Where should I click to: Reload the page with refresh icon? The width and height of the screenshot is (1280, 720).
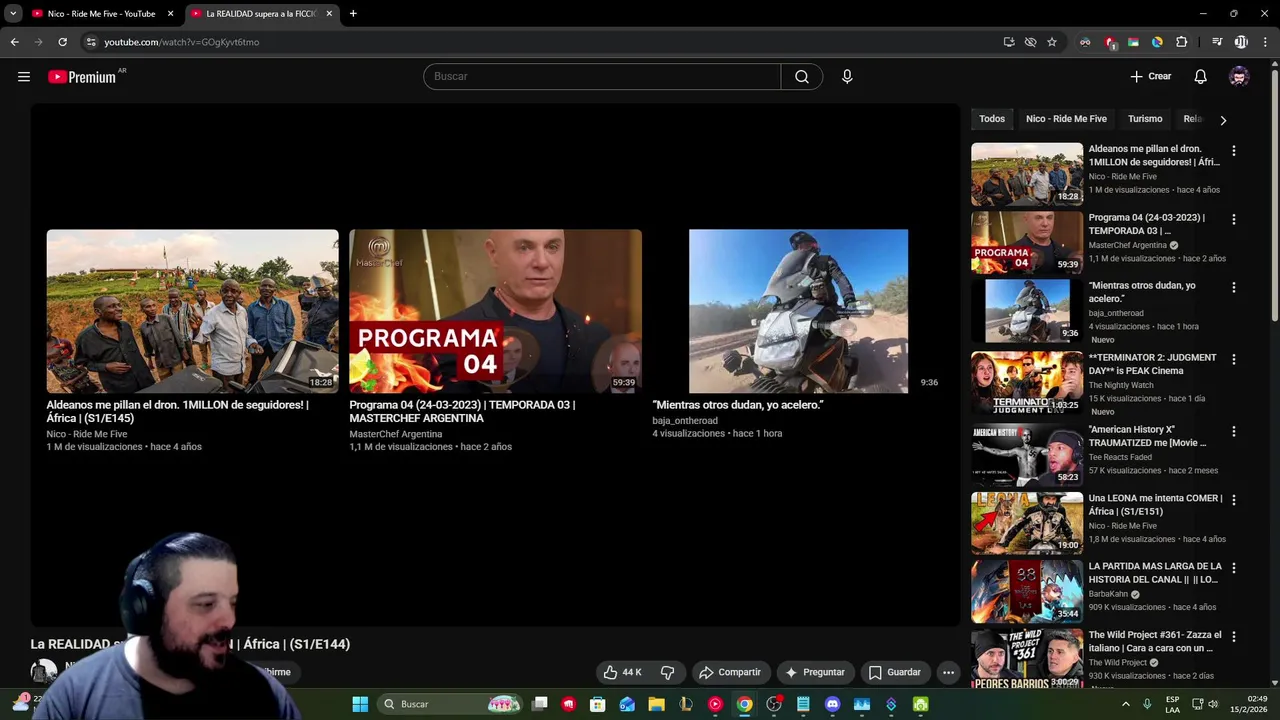click(62, 42)
